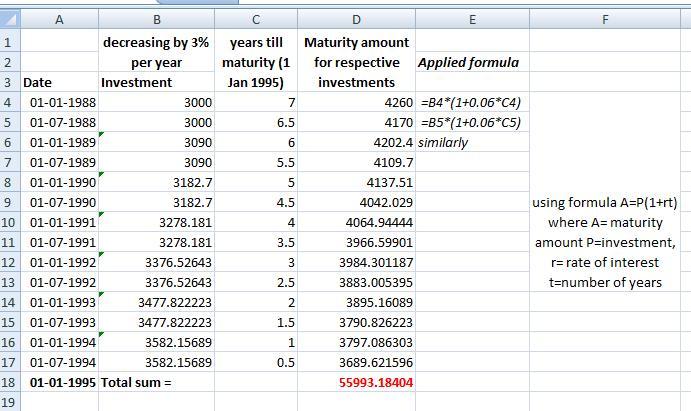Click the 'Date' header cell

[x=59, y=82]
